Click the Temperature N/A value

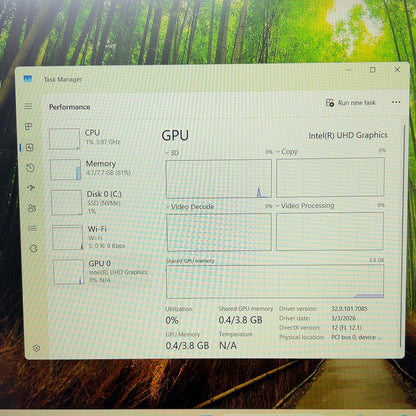click(x=228, y=345)
